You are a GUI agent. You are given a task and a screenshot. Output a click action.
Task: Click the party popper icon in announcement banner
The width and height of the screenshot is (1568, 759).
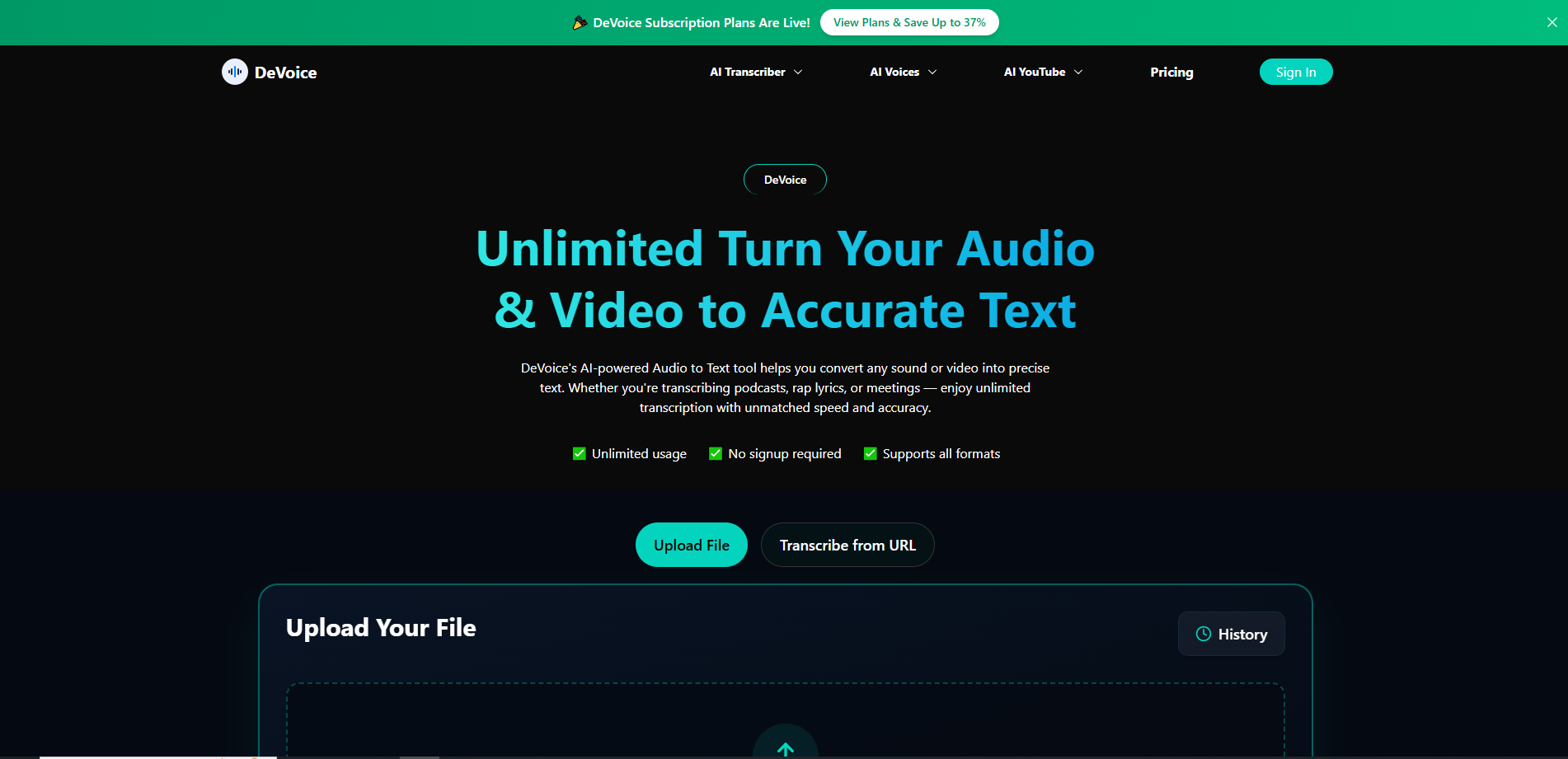click(x=580, y=22)
